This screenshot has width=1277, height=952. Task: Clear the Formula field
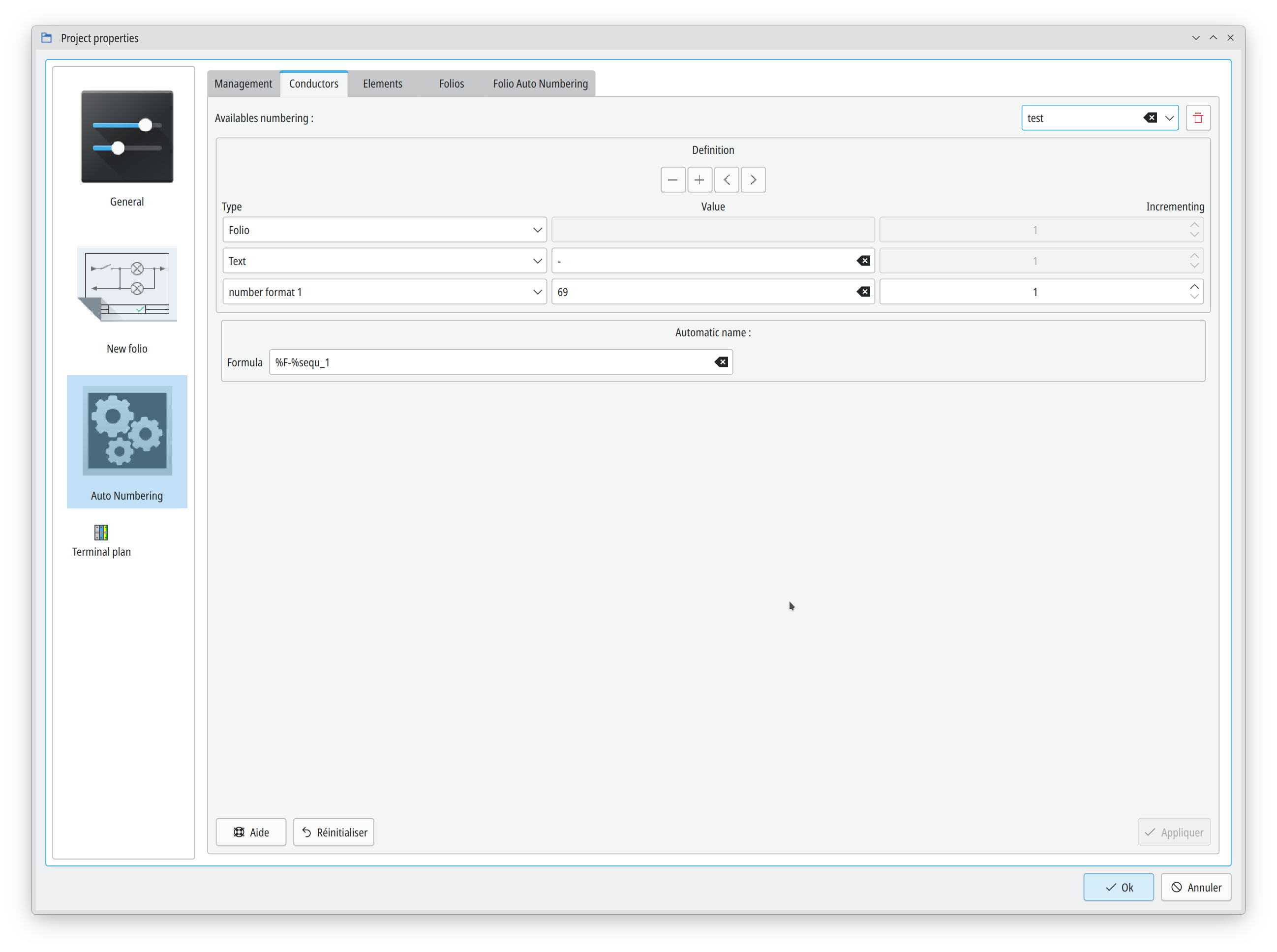point(722,362)
